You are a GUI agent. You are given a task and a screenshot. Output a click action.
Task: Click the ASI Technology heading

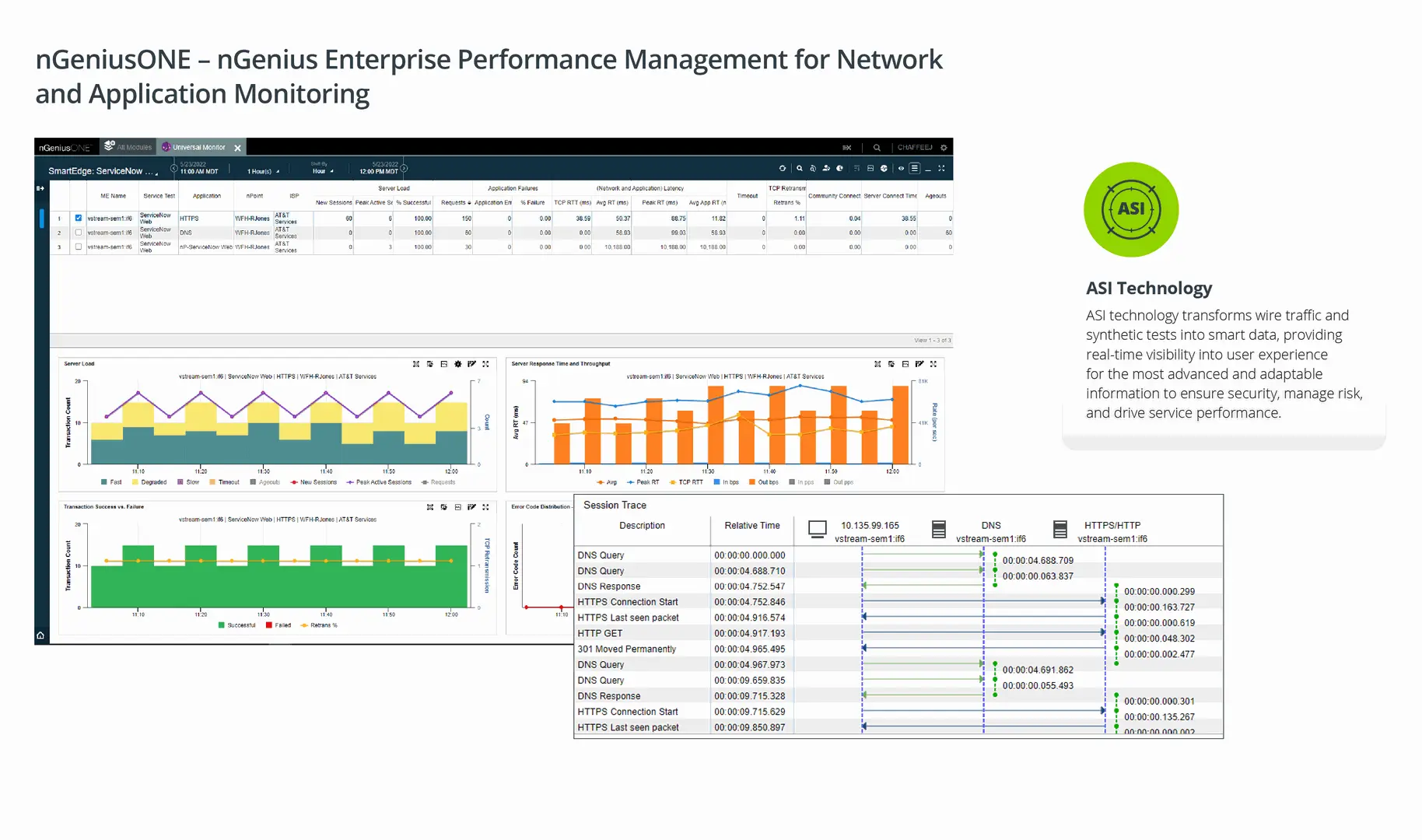pos(1149,289)
